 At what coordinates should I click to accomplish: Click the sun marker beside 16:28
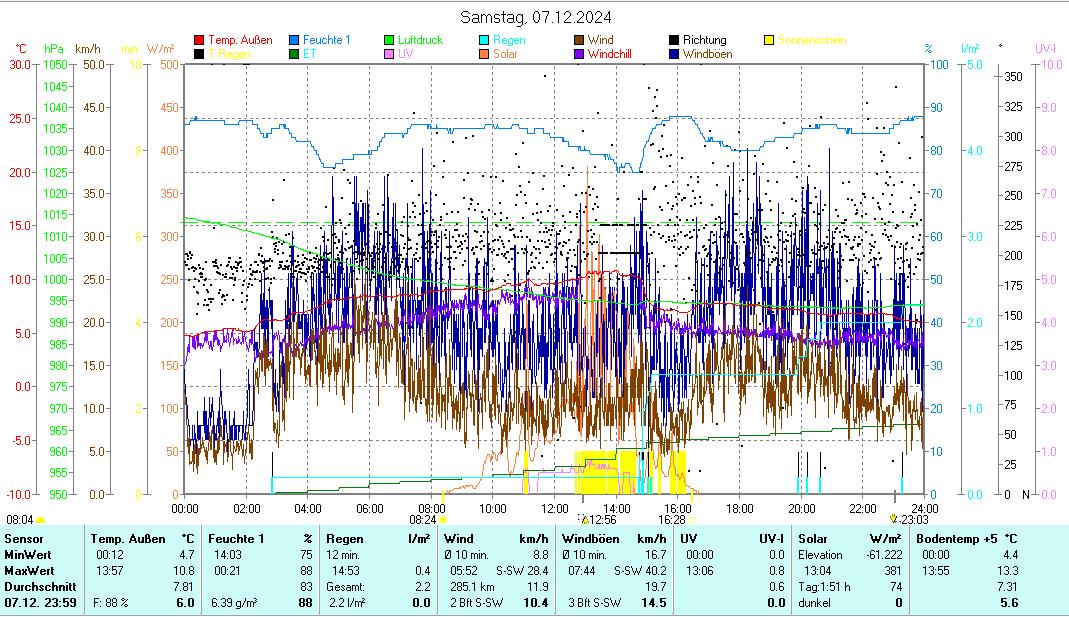click(693, 520)
